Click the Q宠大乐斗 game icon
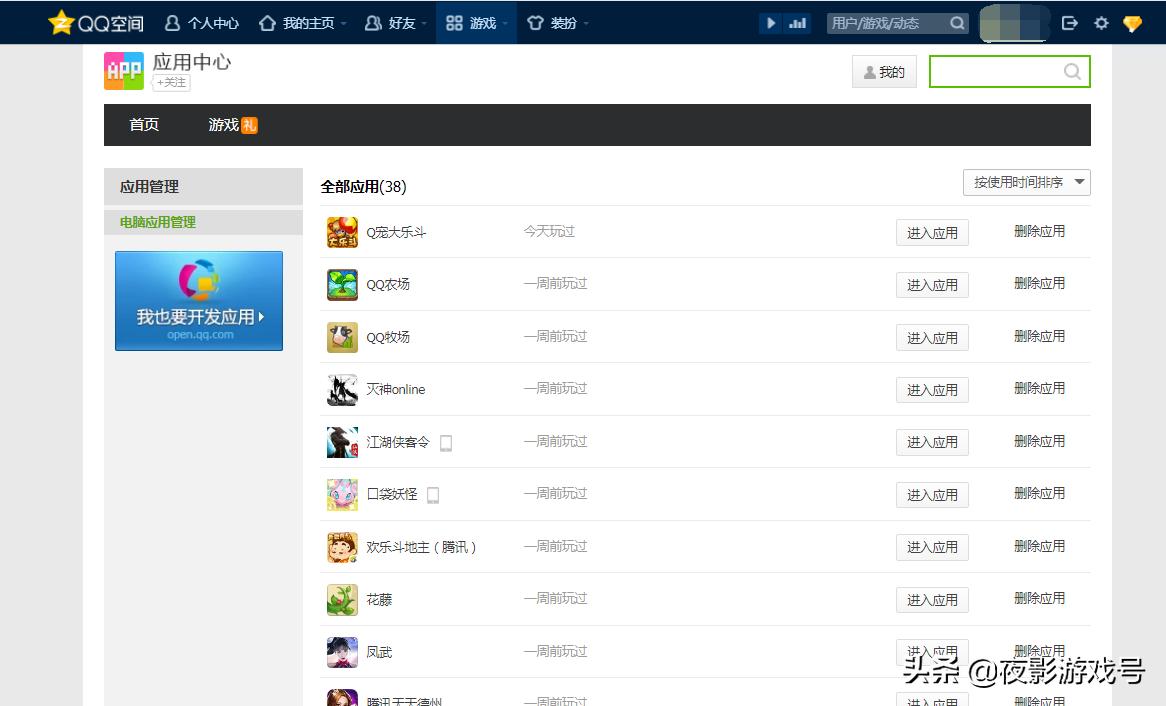Image resolution: width=1166 pixels, height=706 pixels. click(342, 232)
